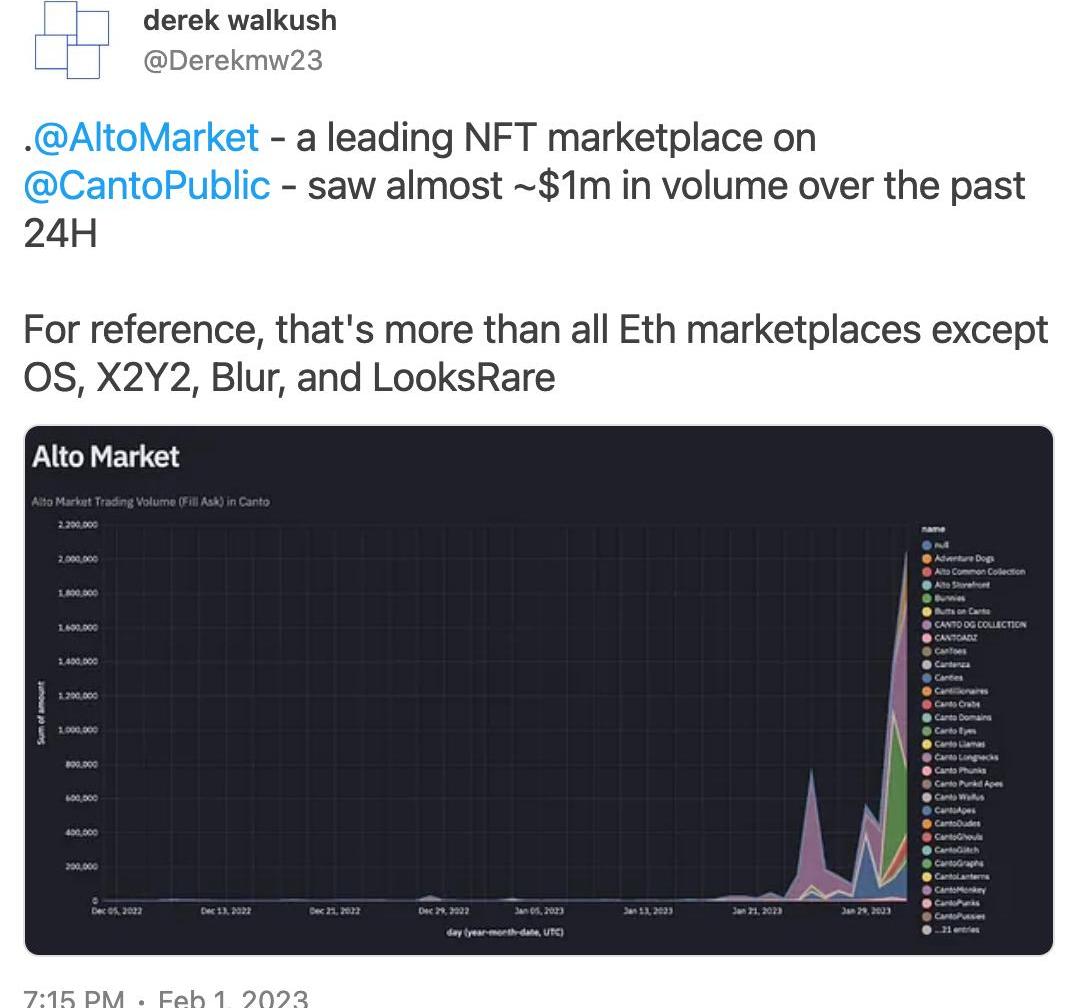Click the Adventure Dogs legend dot

tap(927, 558)
